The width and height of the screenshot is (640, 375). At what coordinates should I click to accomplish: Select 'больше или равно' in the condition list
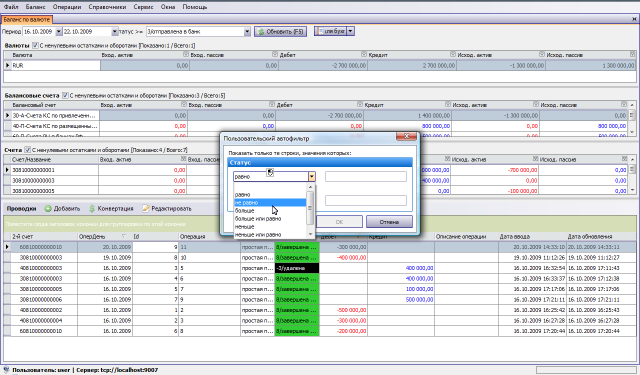[270, 219]
